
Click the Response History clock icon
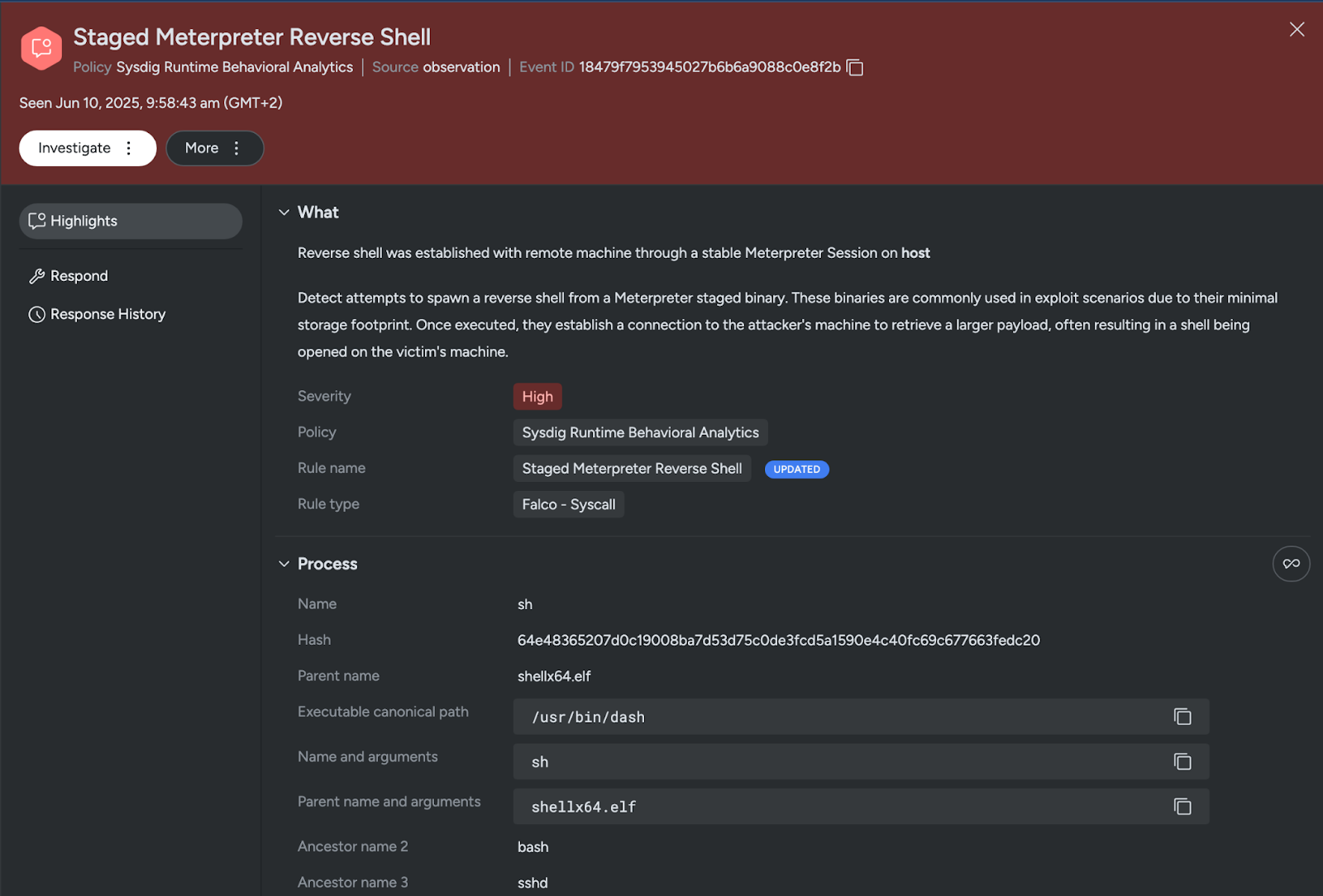tap(36, 314)
